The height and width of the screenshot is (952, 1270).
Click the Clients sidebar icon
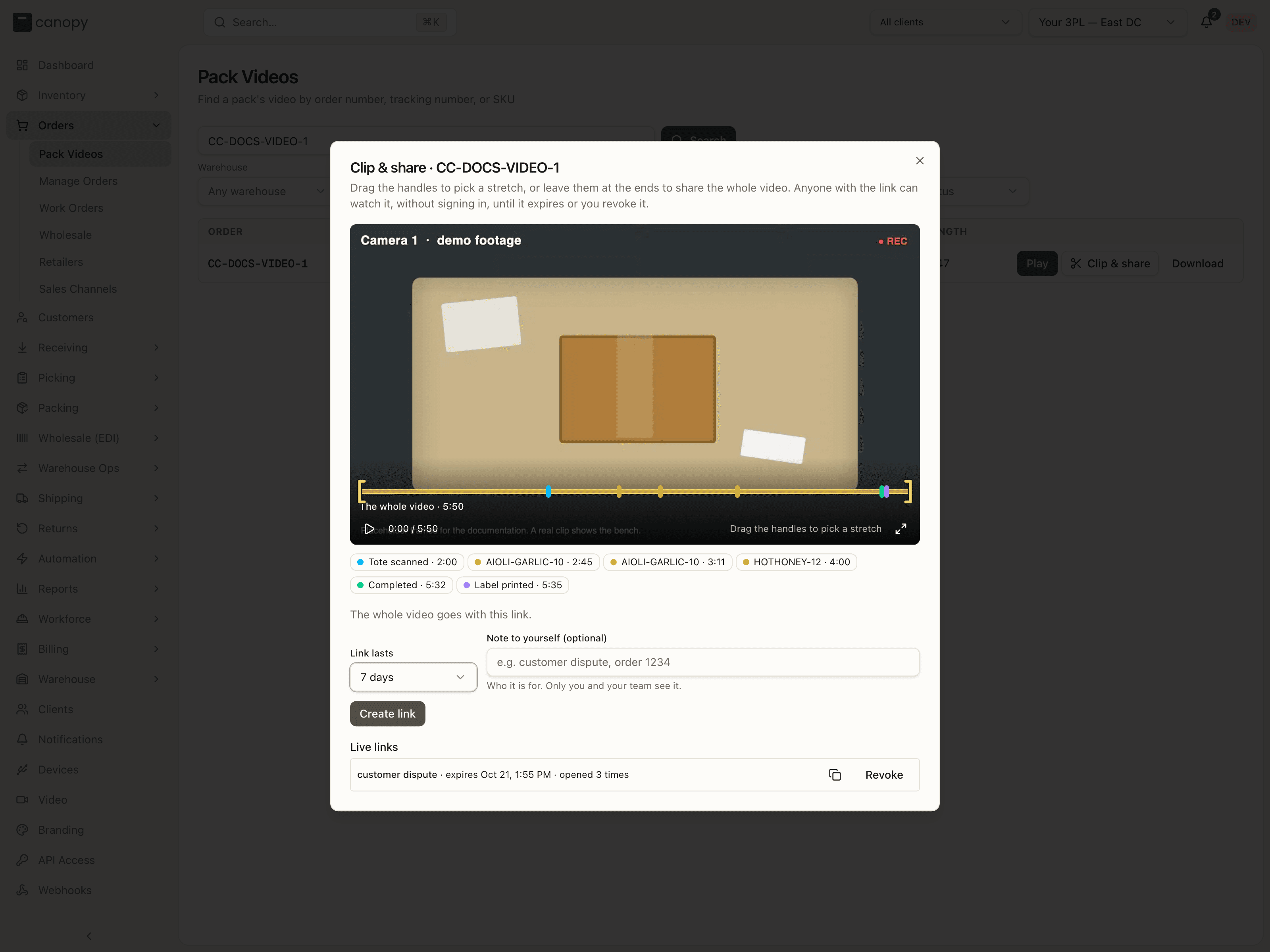click(22, 709)
